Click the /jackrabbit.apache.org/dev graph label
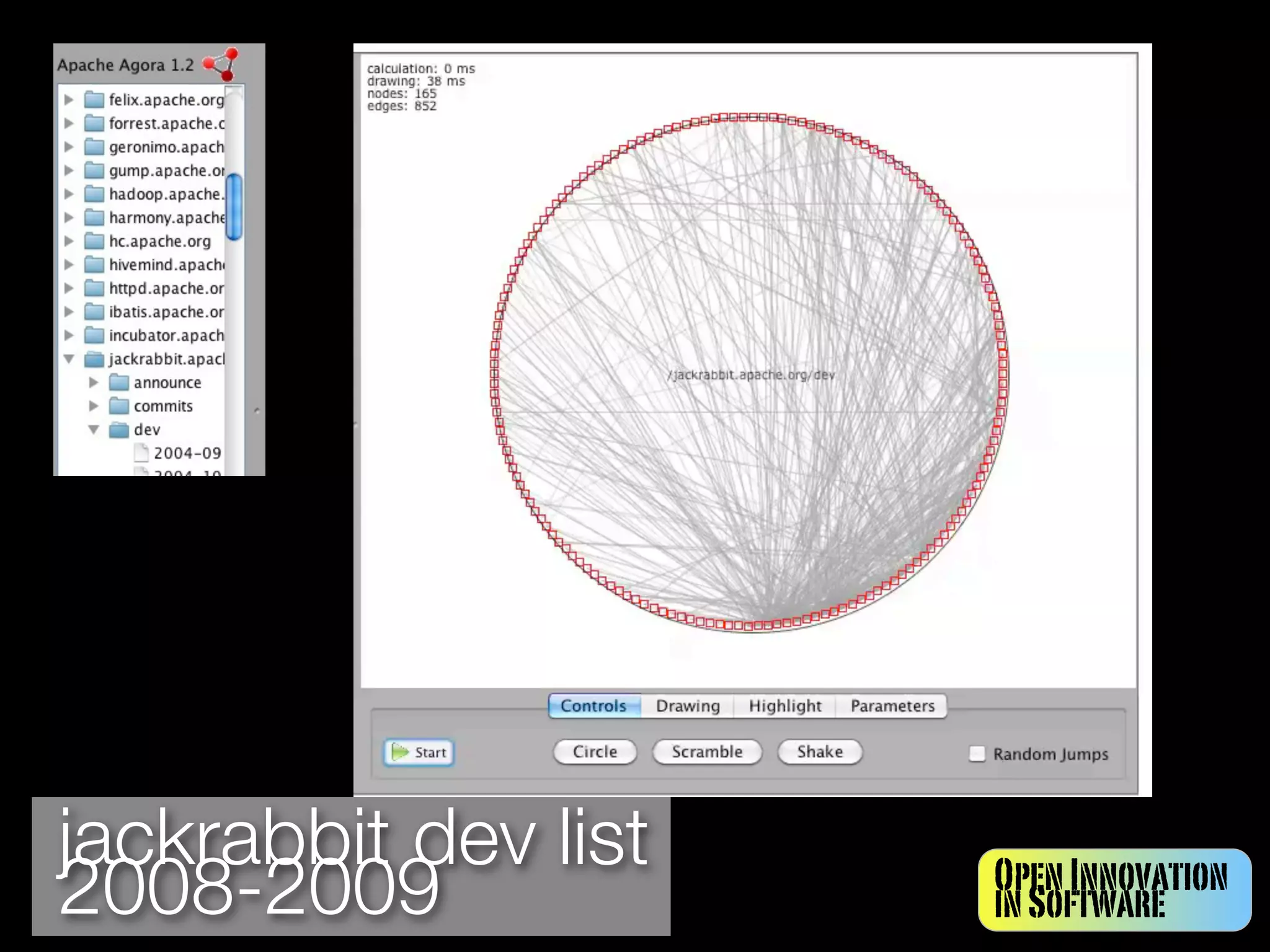The height and width of the screenshot is (952, 1270). pos(751,375)
